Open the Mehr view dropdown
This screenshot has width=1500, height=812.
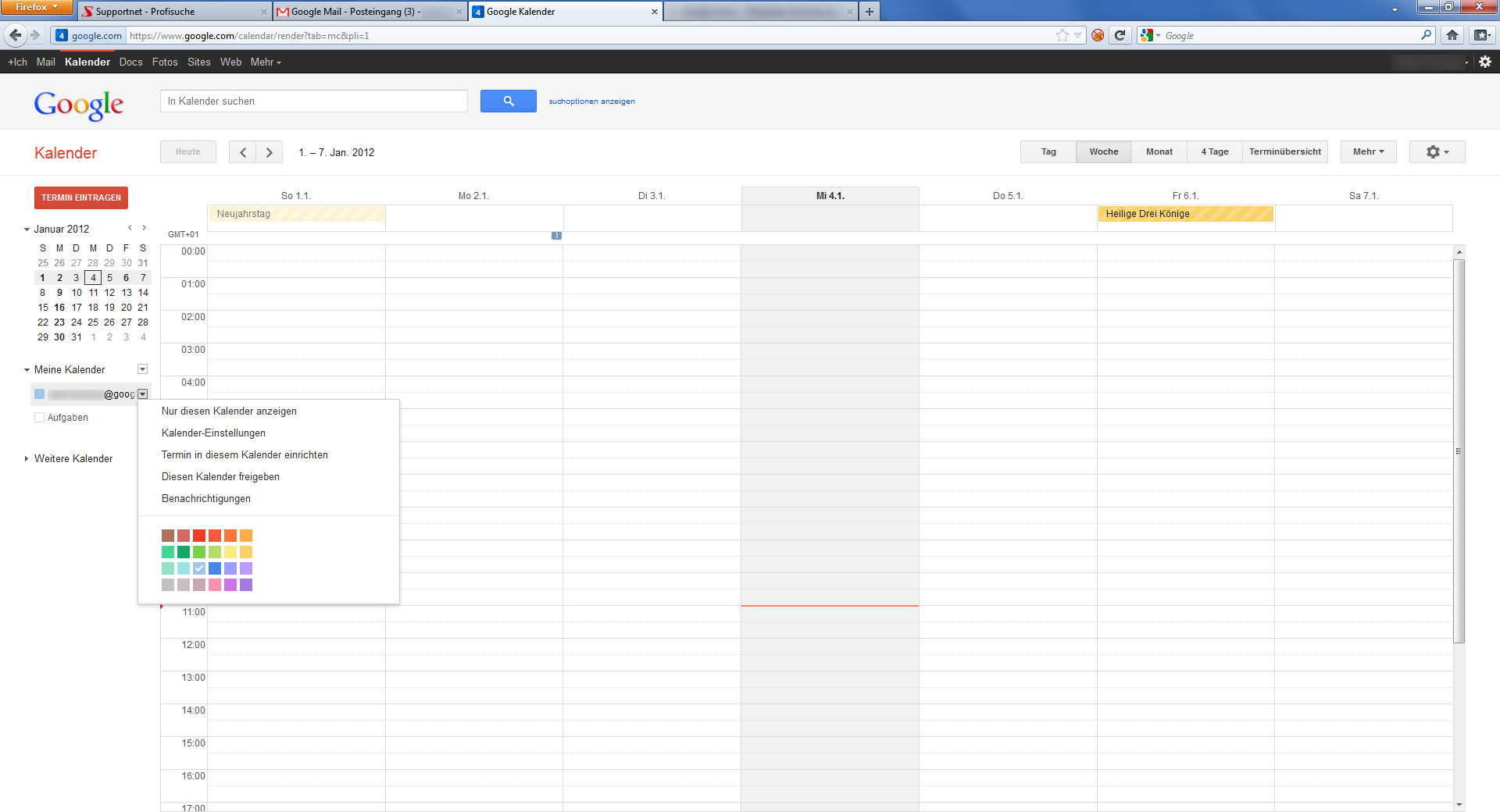point(1367,151)
